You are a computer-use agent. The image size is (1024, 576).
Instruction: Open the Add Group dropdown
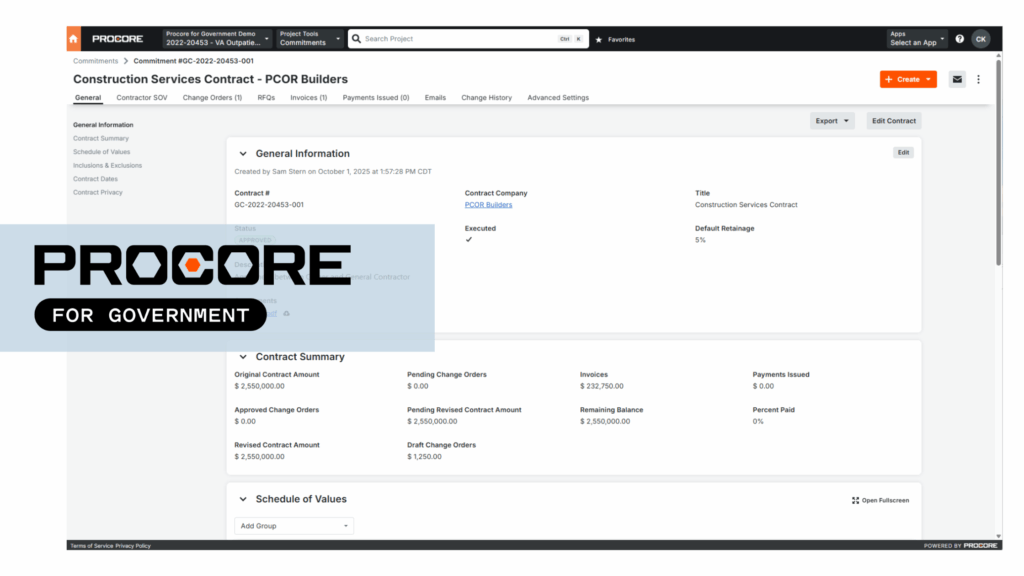(x=293, y=525)
